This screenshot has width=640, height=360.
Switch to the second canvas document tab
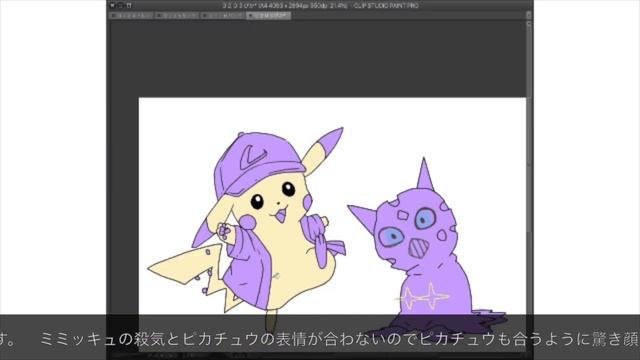pyautogui.click(x=177, y=16)
